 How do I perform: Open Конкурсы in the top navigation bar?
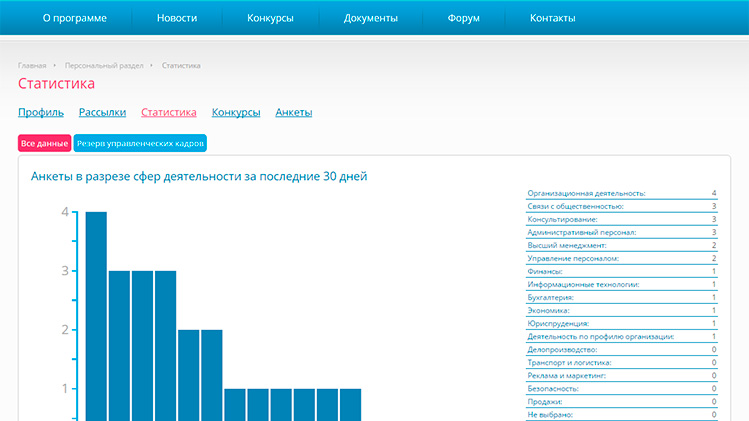click(270, 18)
